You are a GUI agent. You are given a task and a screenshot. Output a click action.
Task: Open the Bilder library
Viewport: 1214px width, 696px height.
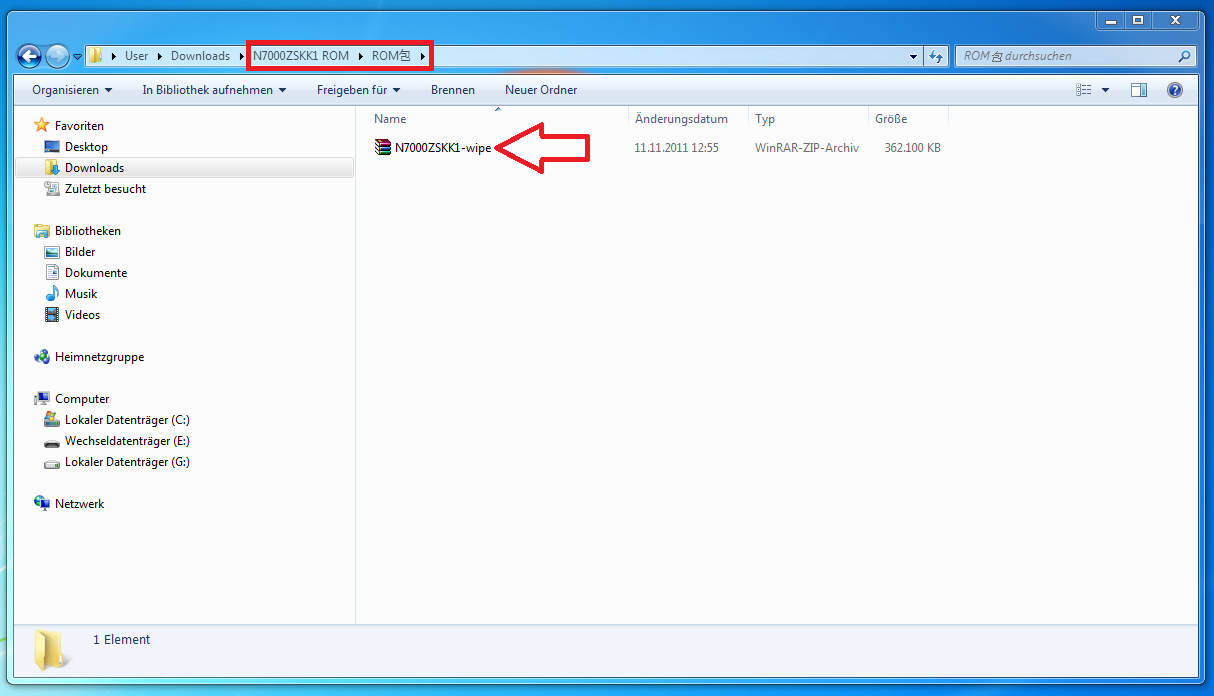click(x=80, y=252)
